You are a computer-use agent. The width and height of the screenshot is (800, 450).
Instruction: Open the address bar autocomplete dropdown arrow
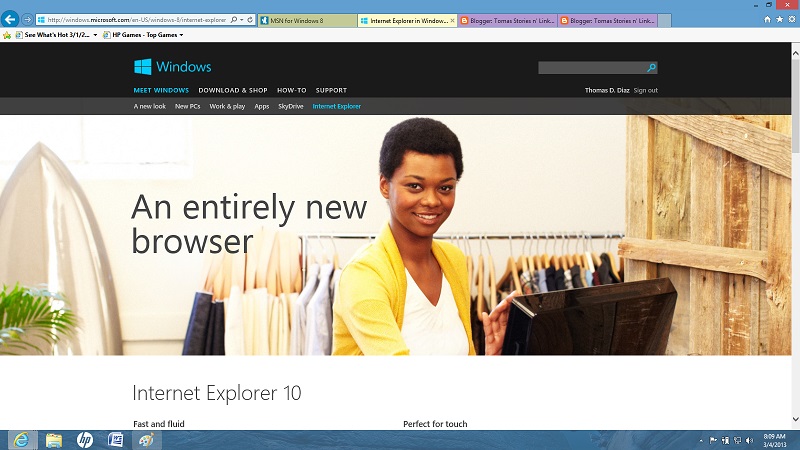241,20
